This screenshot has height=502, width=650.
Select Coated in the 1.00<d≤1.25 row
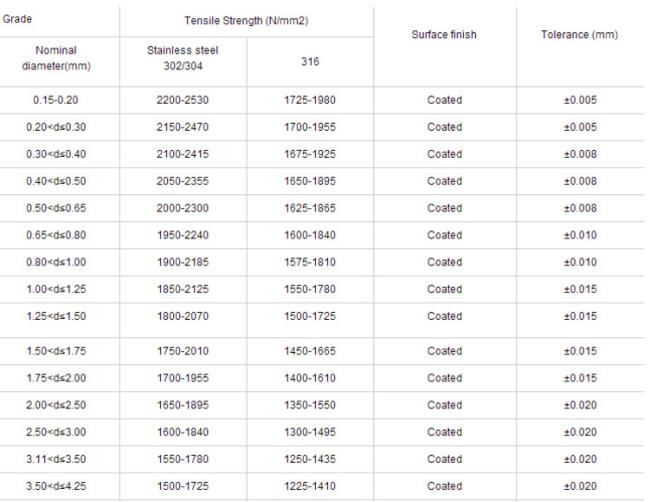point(444,289)
